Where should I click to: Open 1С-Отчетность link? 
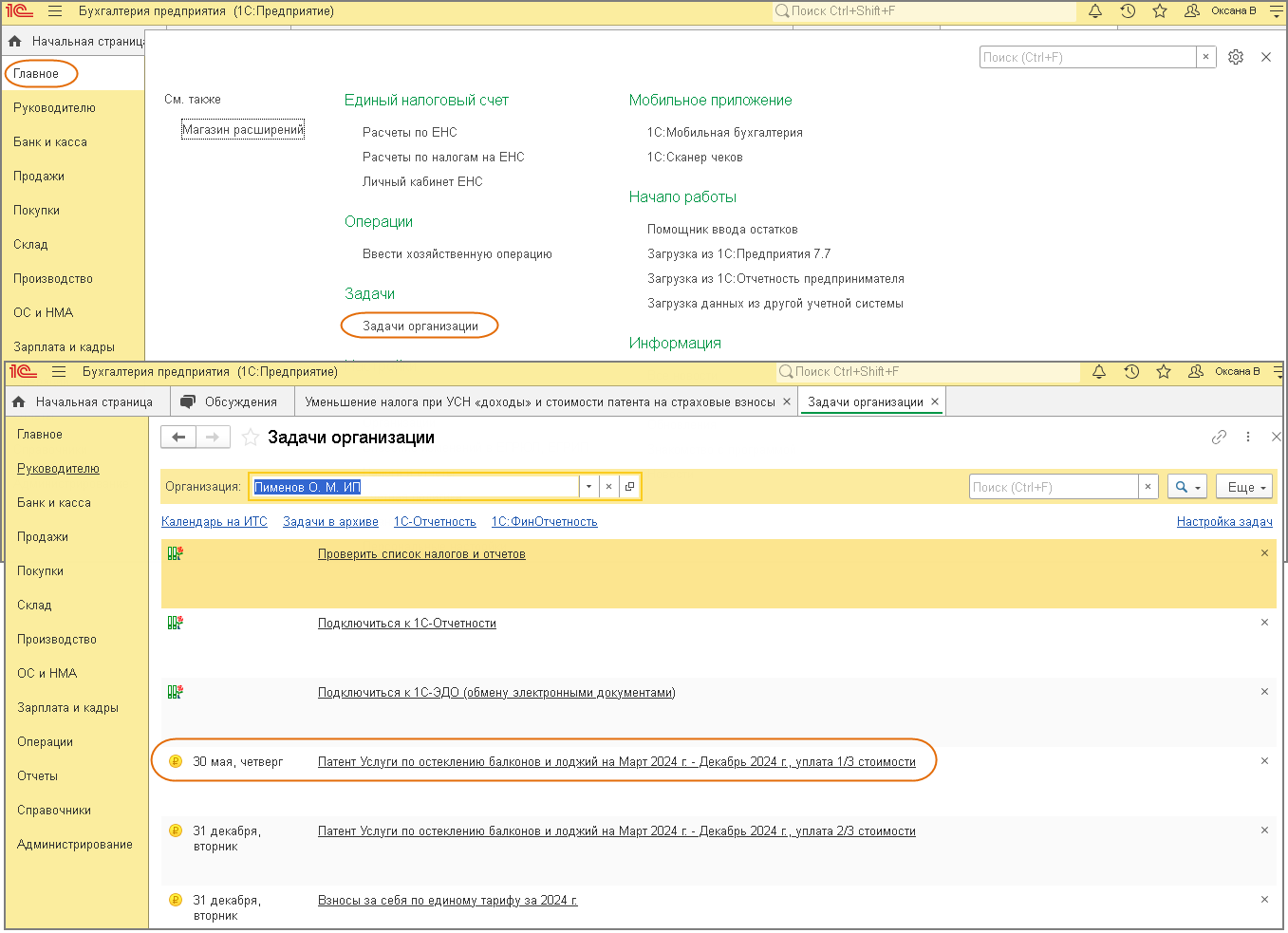coord(435,521)
